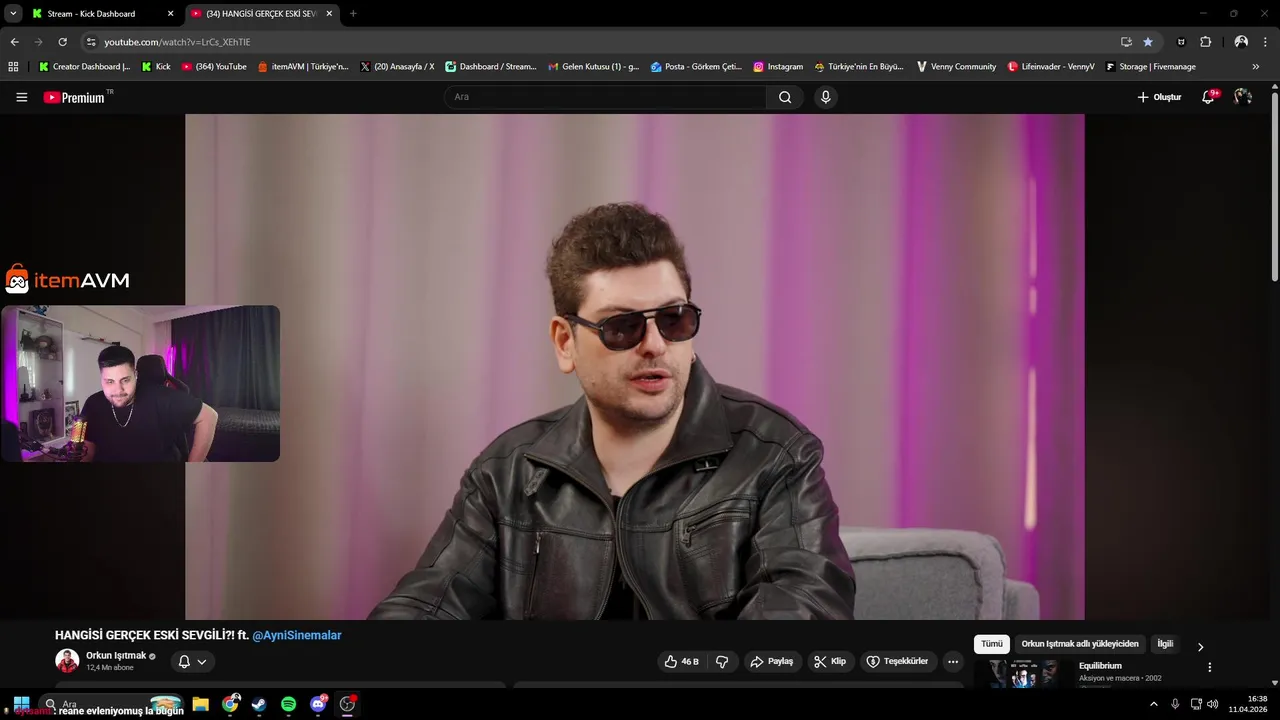Open the Windows Start menu

[x=21, y=704]
